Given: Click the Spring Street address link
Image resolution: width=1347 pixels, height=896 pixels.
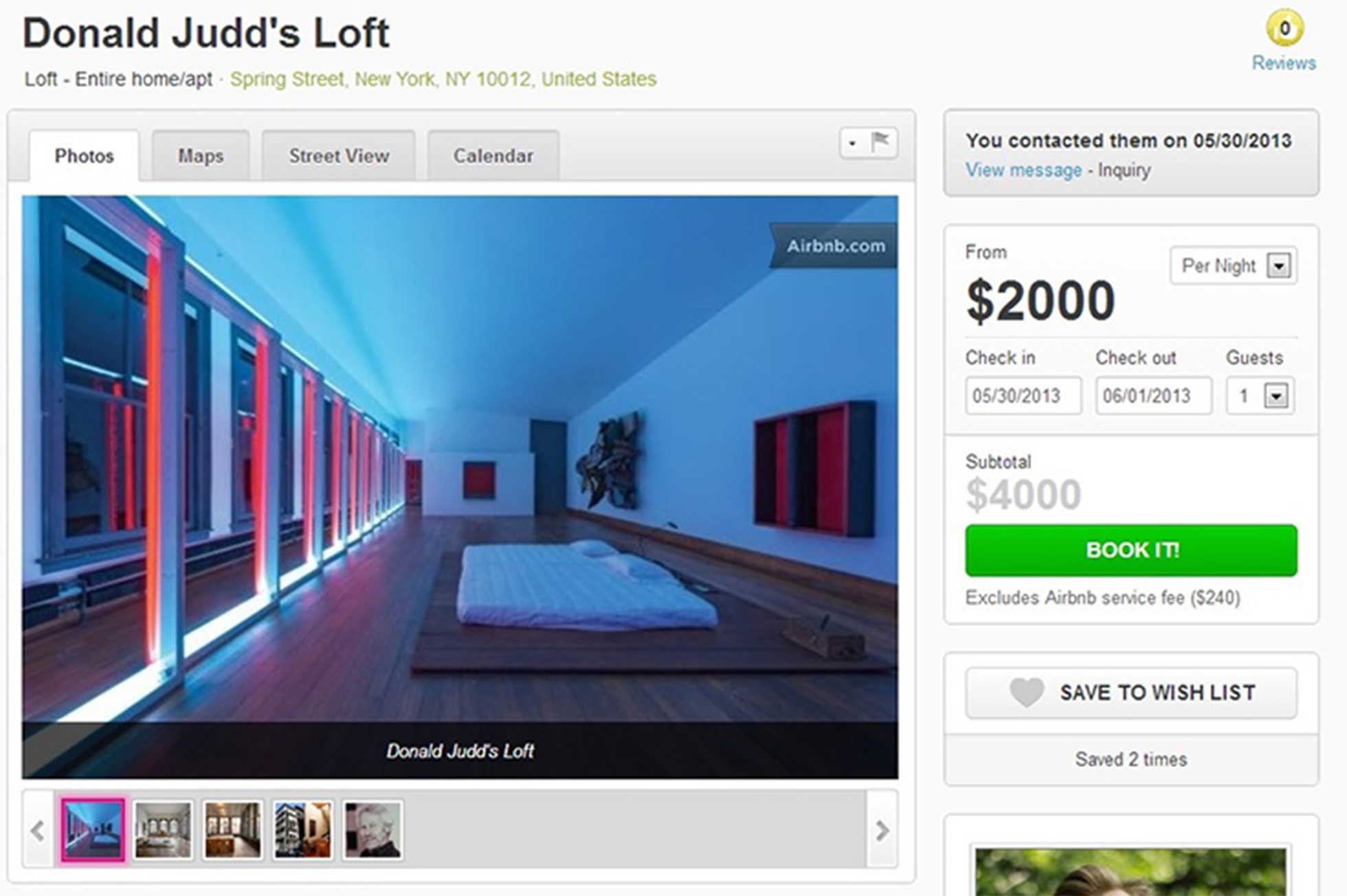Looking at the screenshot, I should 443,79.
